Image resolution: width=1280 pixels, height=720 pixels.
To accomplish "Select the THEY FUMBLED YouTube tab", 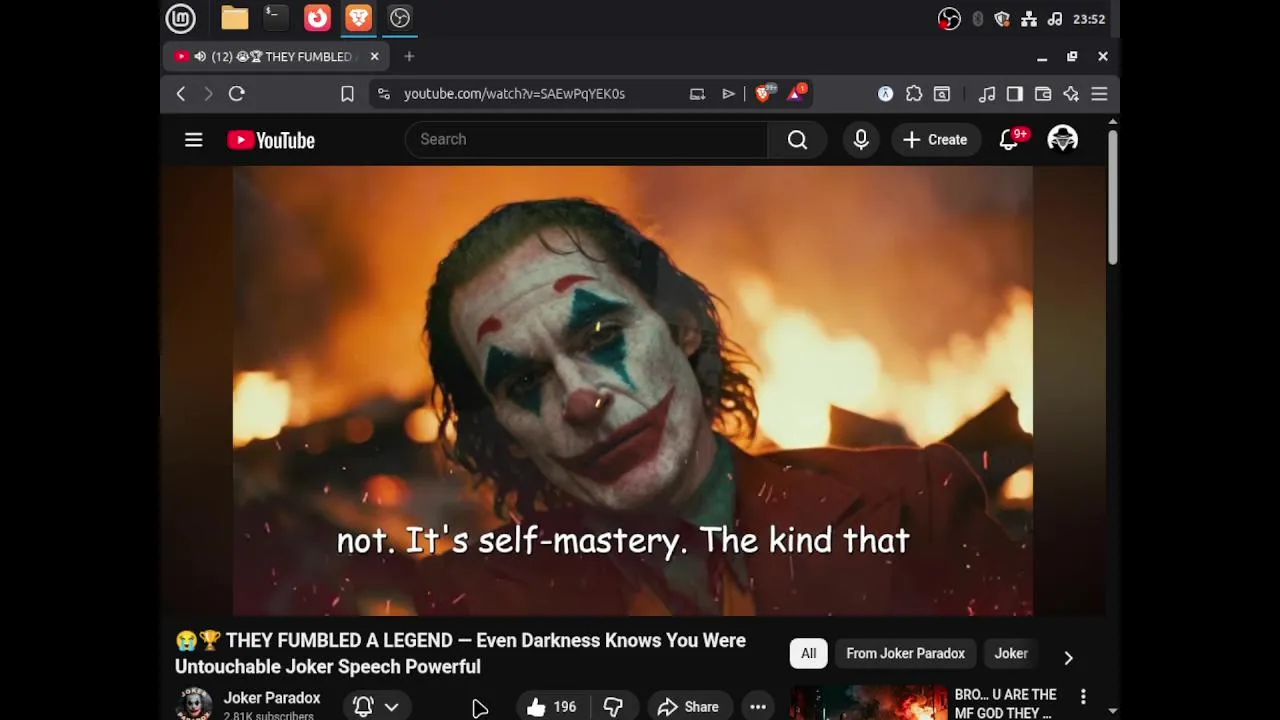I will pyautogui.click(x=277, y=57).
